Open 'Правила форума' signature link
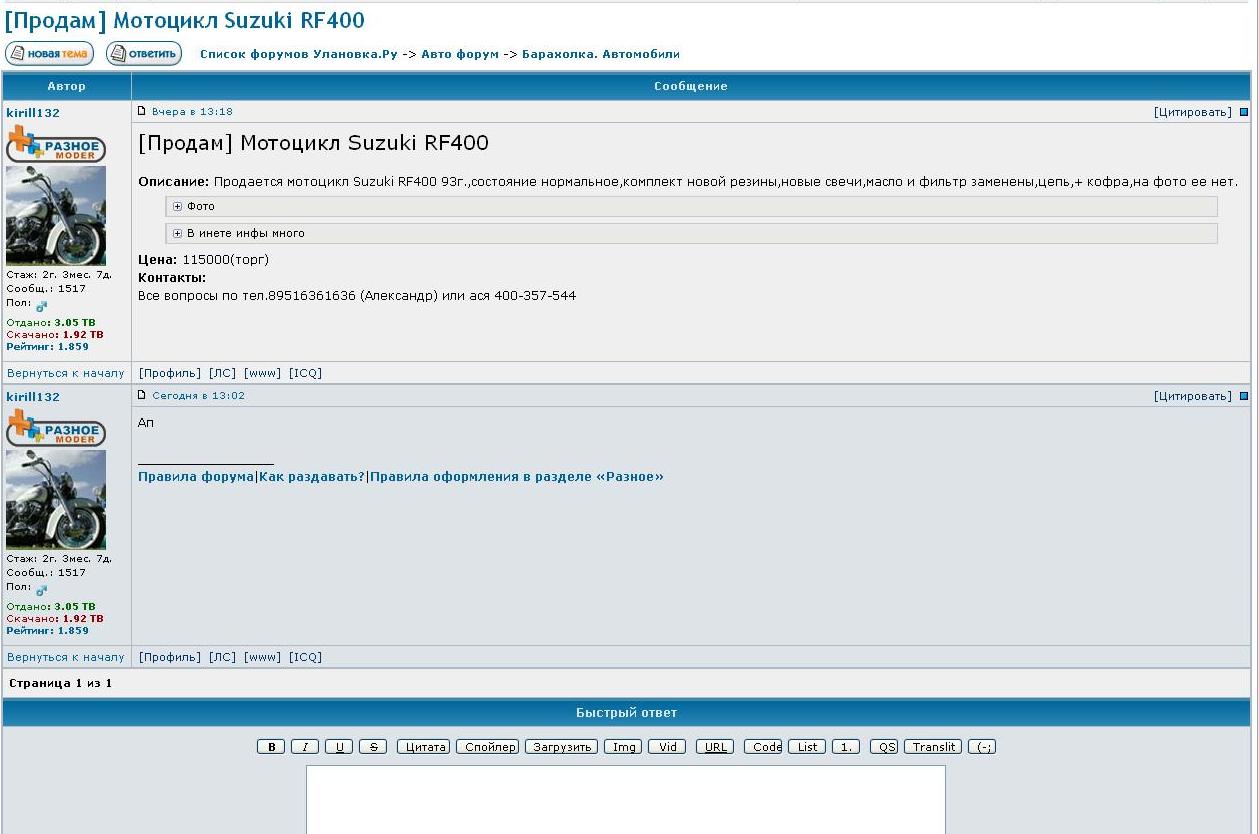 coord(196,477)
